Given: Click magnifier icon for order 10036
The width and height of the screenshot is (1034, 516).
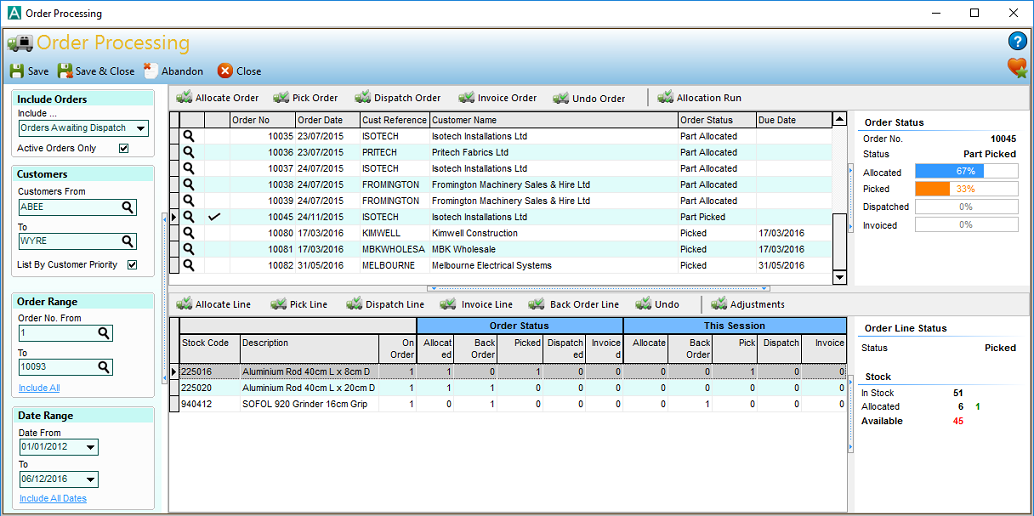Looking at the screenshot, I should click(189, 152).
